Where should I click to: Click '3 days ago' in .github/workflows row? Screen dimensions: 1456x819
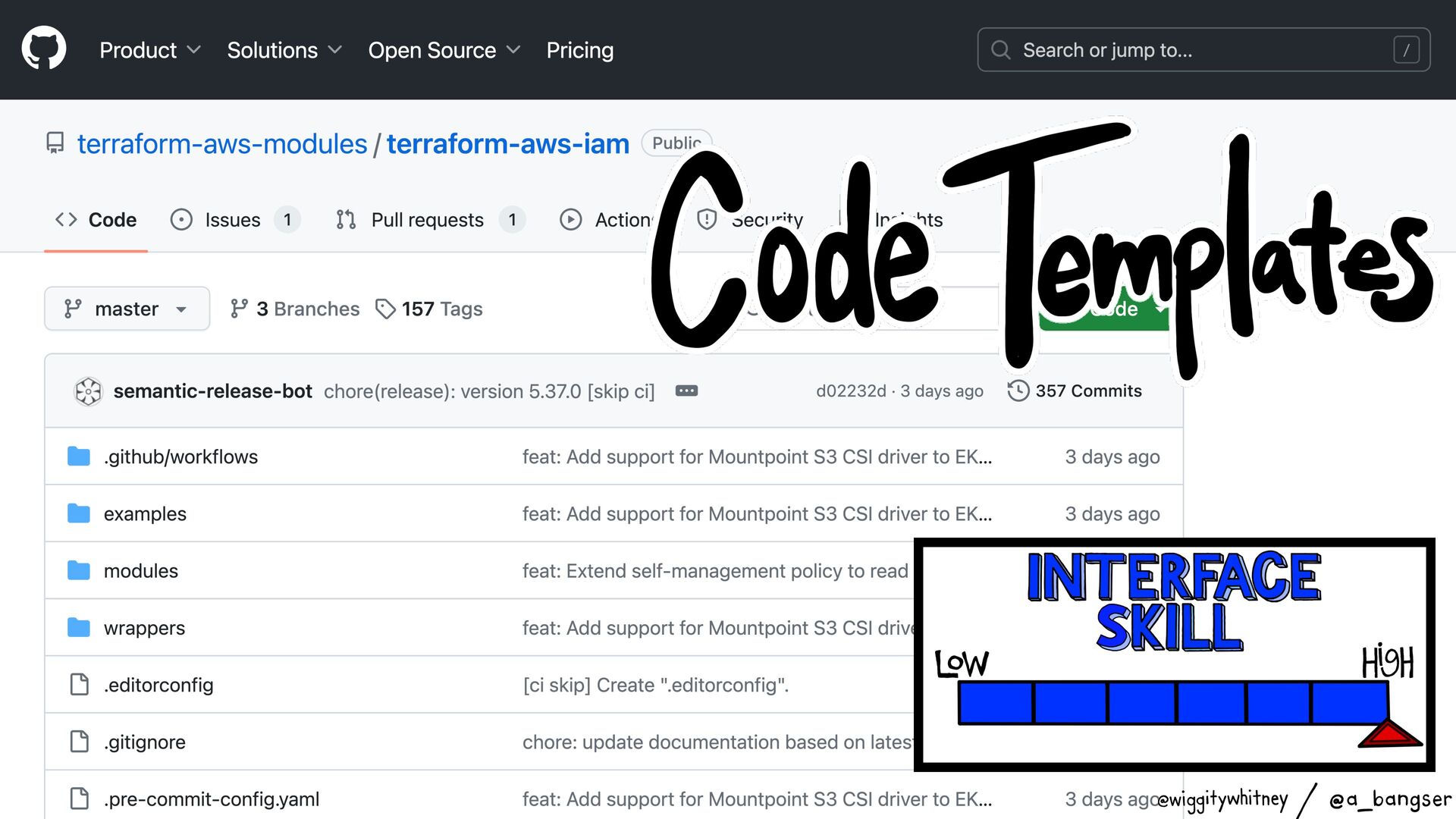tap(1112, 457)
